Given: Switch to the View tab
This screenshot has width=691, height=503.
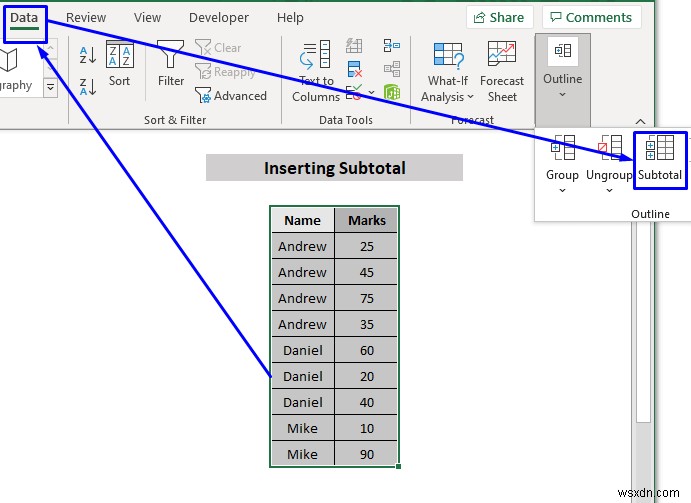Looking at the screenshot, I should pos(147,18).
